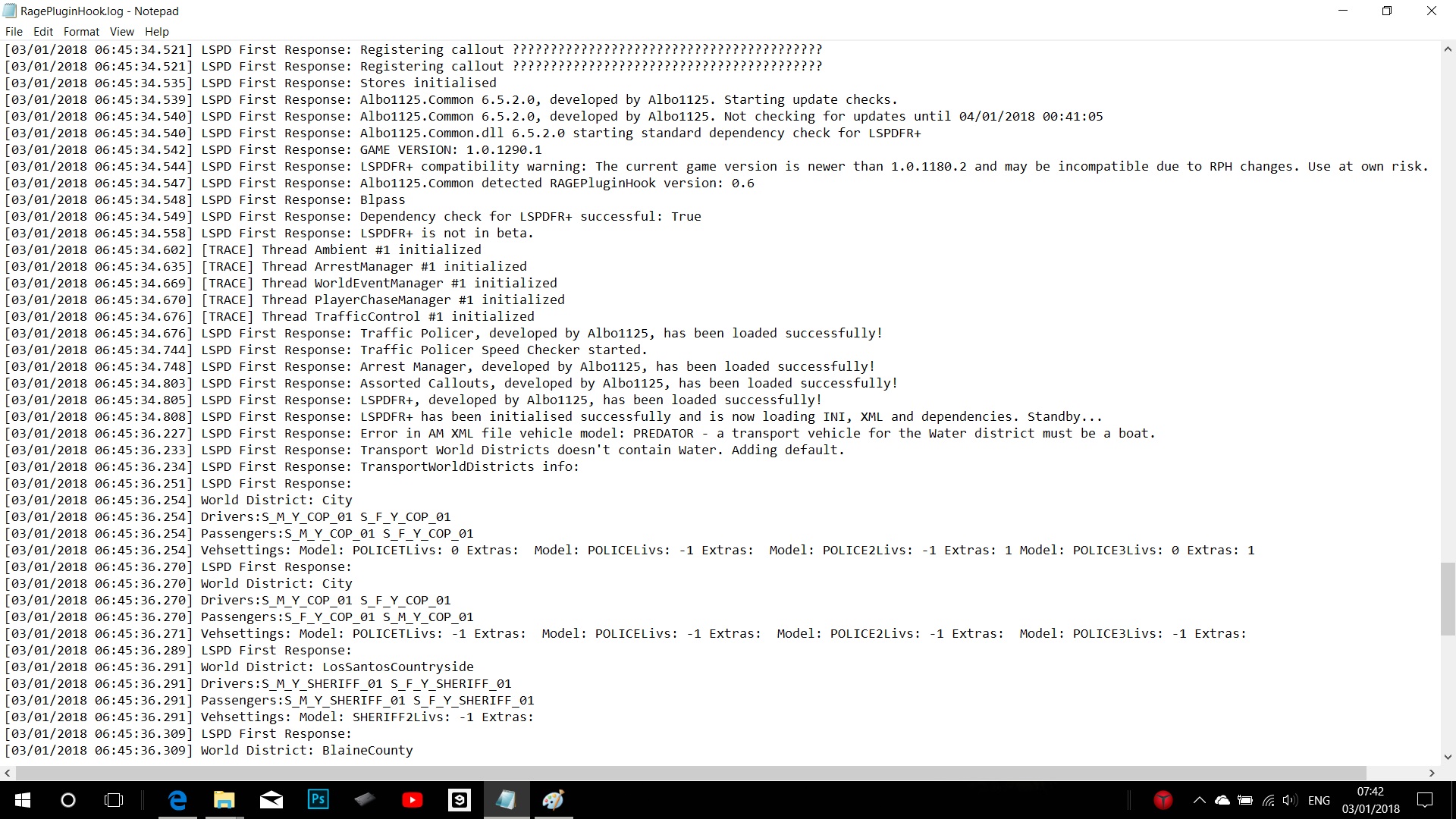Open the Edit menu
Screen dimensions: 1456x819
[43, 32]
